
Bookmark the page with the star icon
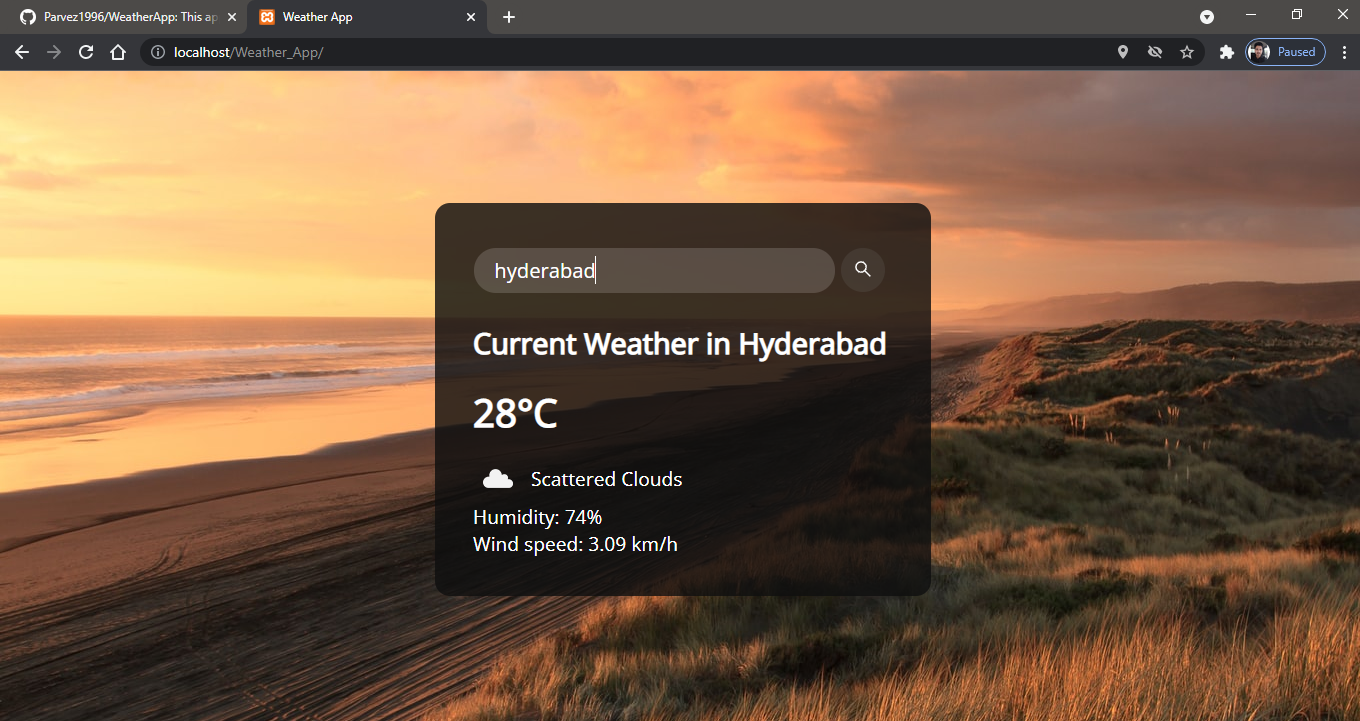point(1187,51)
